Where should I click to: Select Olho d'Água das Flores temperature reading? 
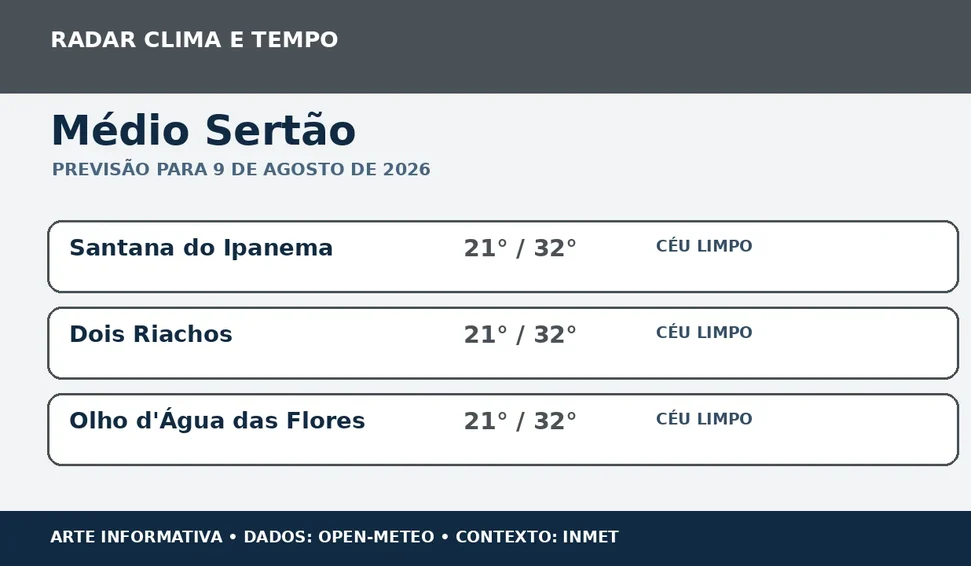click(x=520, y=421)
